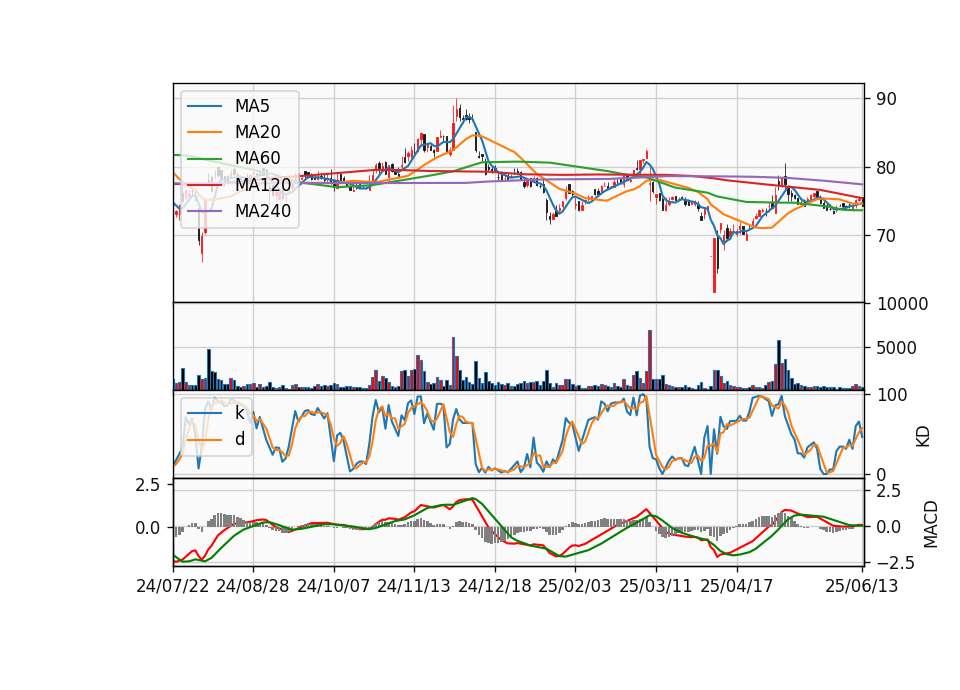Screen dimensions: 960x690
Task: Click the KD axis title
Action: click(x=923, y=436)
